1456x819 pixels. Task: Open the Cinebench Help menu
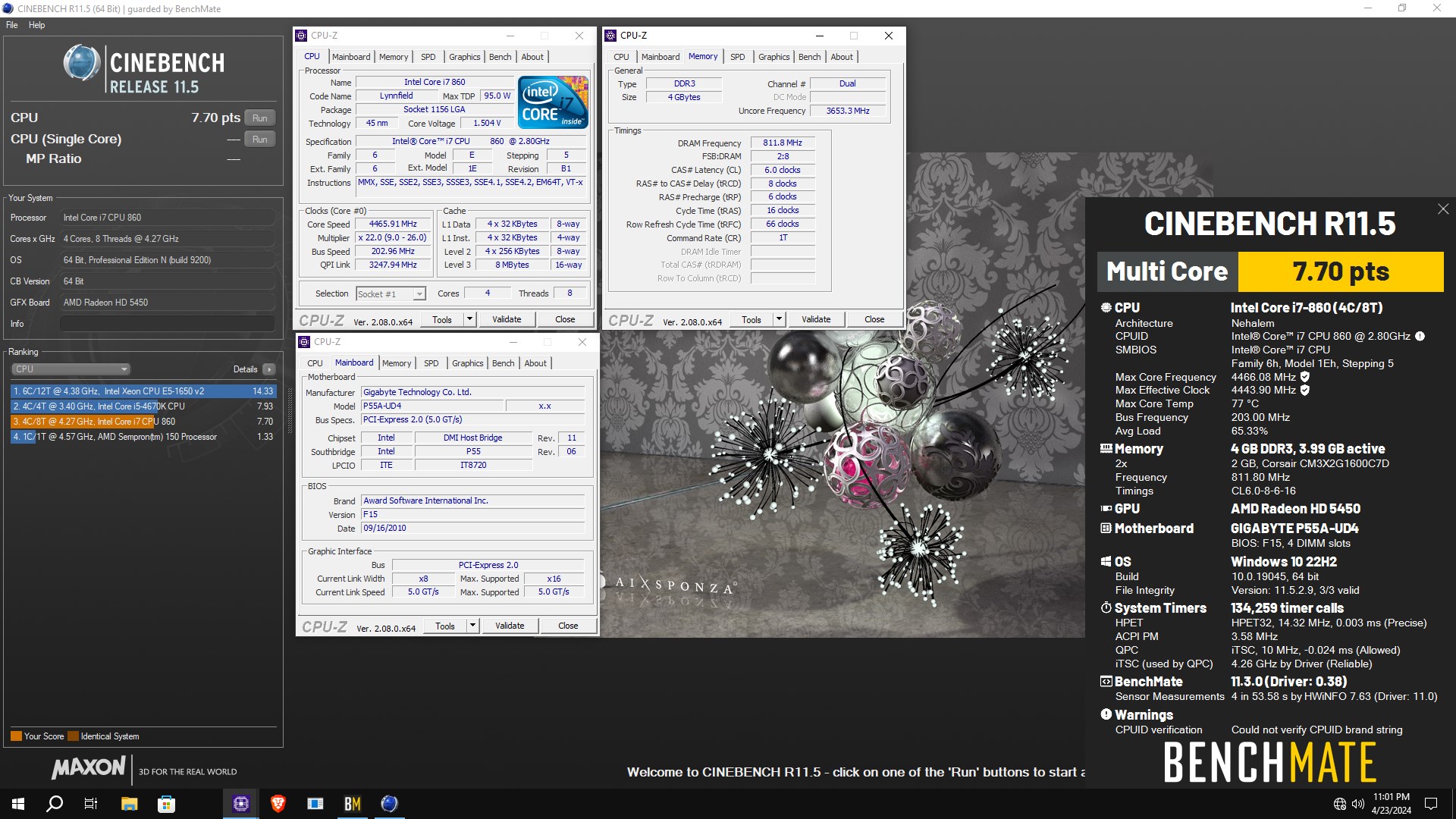point(36,25)
